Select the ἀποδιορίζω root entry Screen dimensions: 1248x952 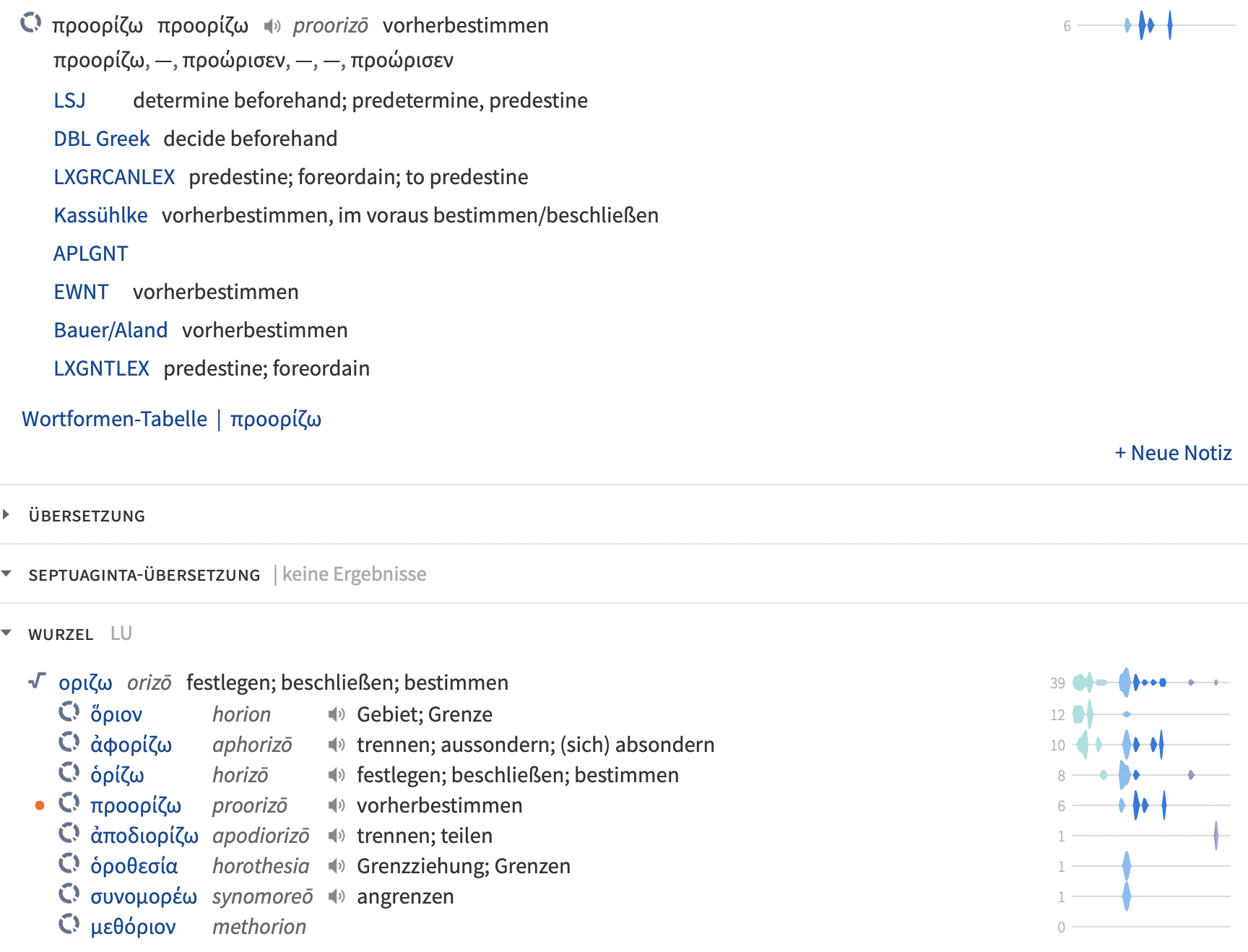(144, 836)
